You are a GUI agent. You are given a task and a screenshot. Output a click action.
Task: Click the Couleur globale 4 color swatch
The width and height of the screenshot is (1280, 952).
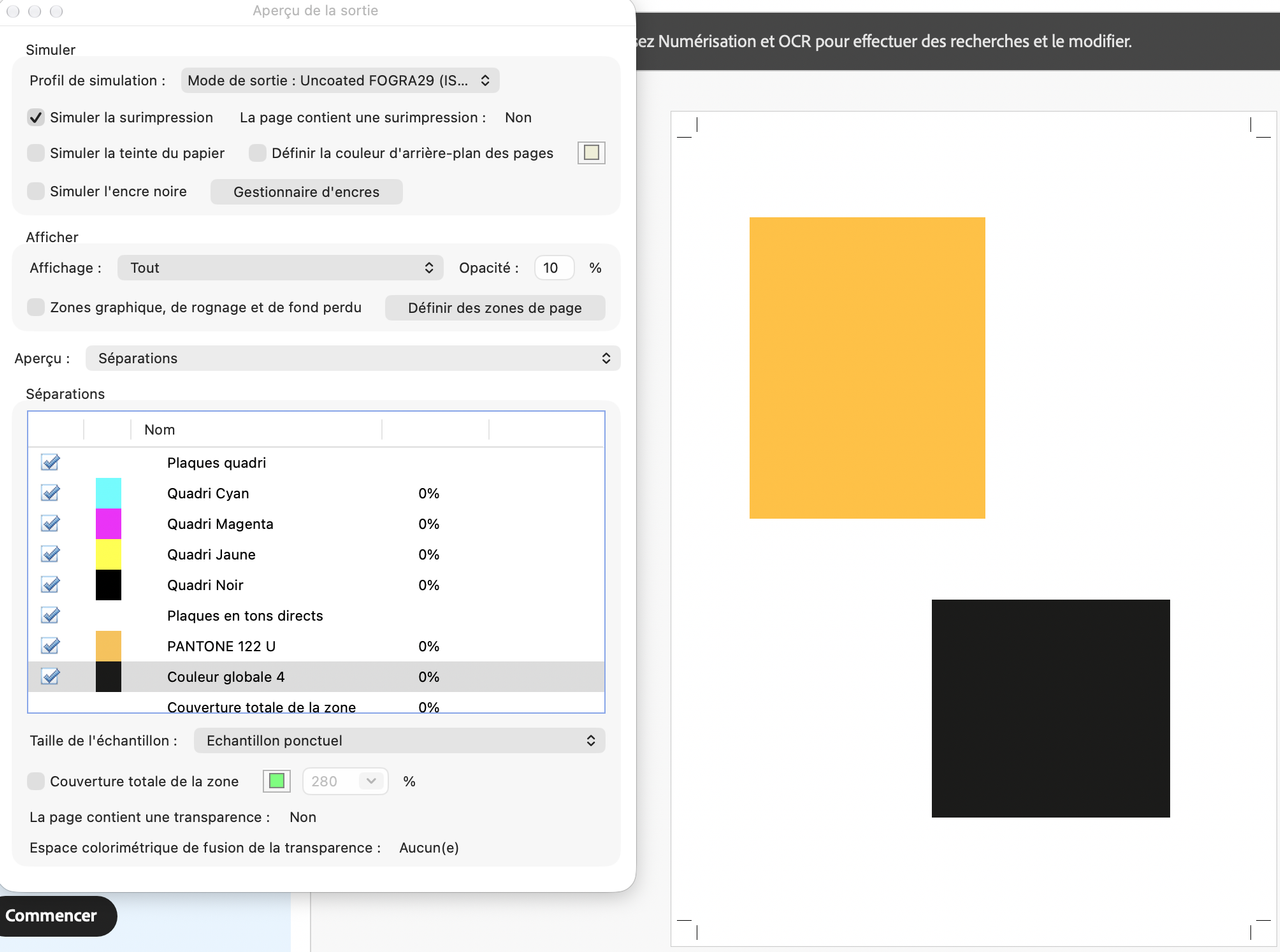(108, 676)
